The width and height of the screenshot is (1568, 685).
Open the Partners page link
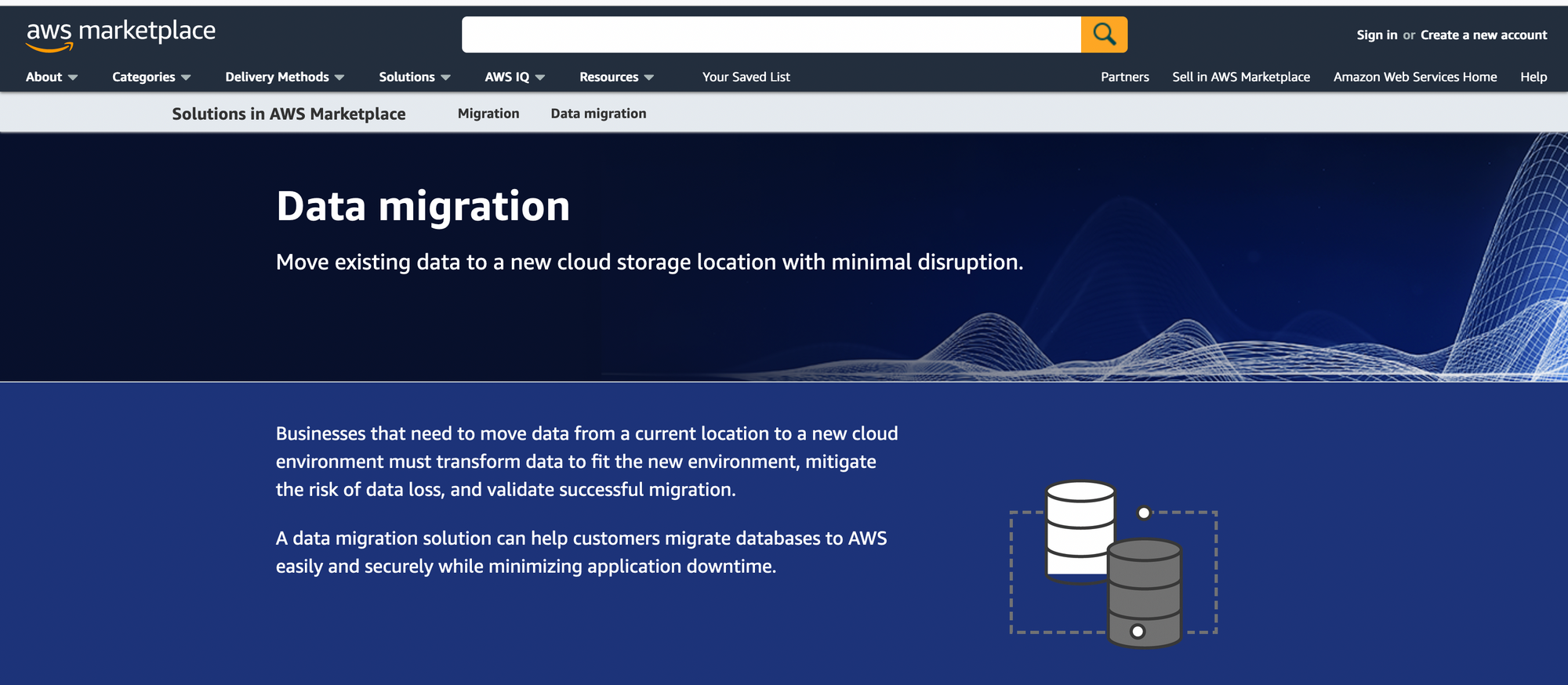[1124, 77]
